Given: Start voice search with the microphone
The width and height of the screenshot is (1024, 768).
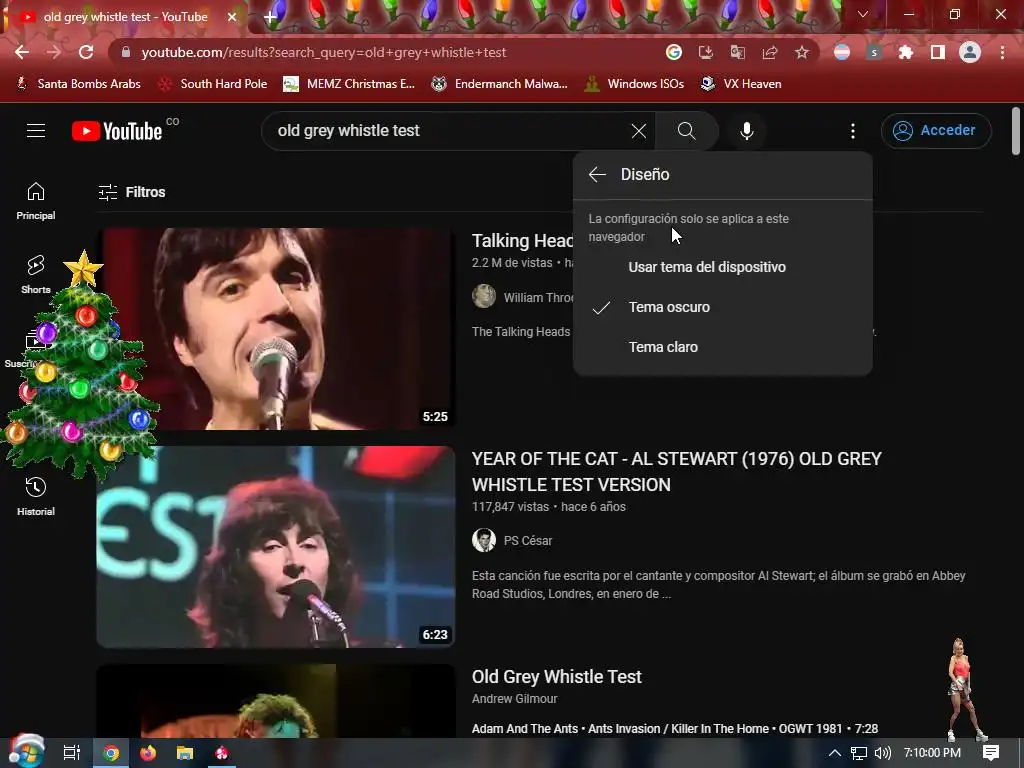Looking at the screenshot, I should pos(746,131).
